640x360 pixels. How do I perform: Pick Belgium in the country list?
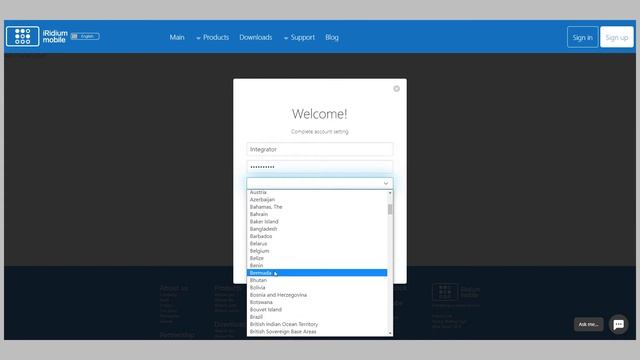click(317, 251)
